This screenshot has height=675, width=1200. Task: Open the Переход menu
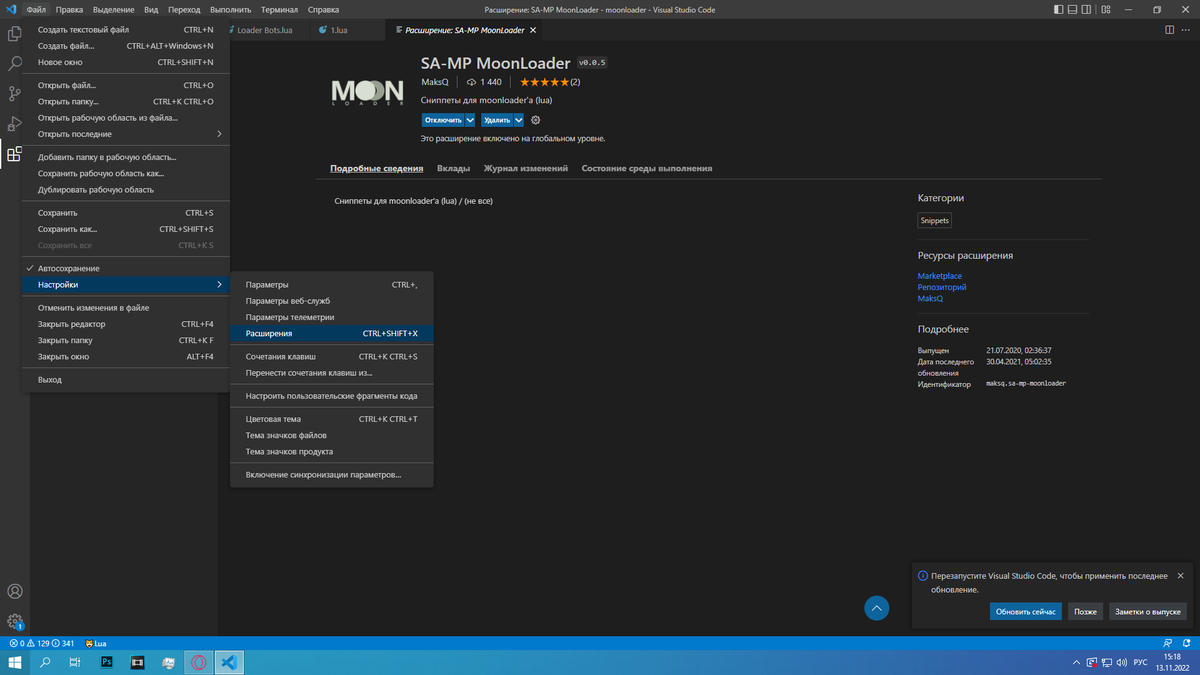(x=184, y=9)
